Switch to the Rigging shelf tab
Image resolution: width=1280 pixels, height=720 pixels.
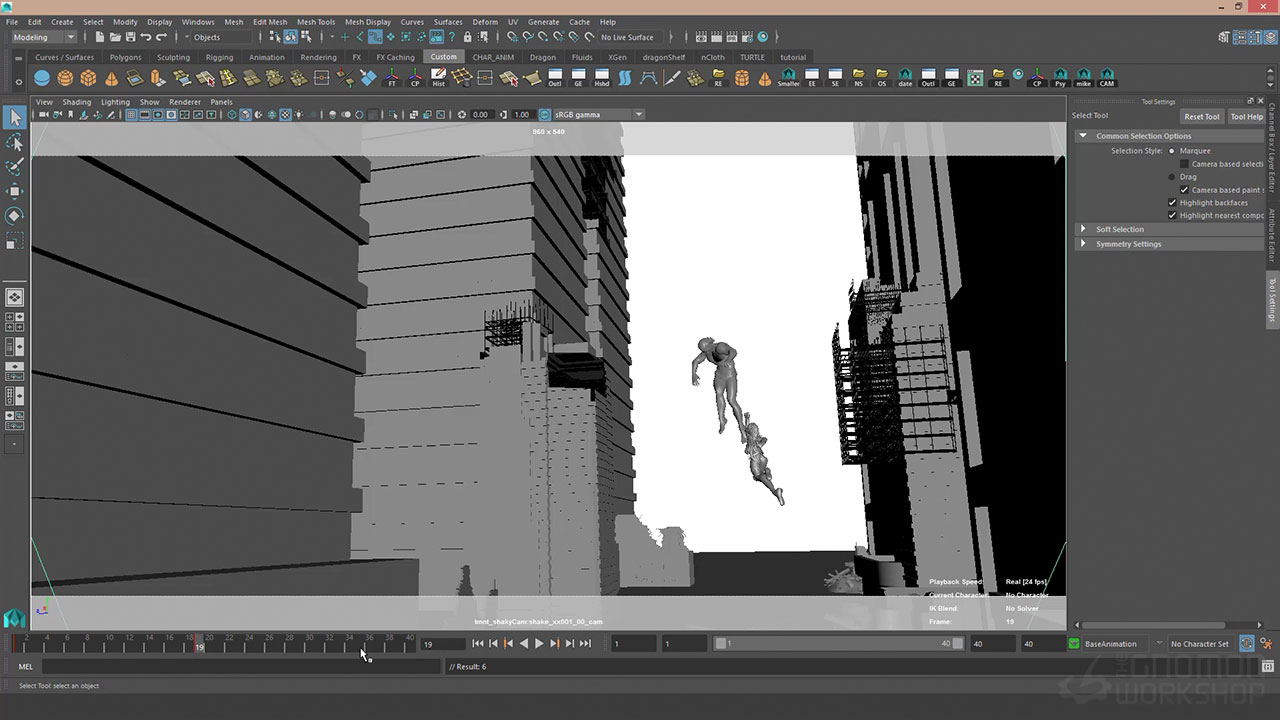pyautogui.click(x=219, y=57)
